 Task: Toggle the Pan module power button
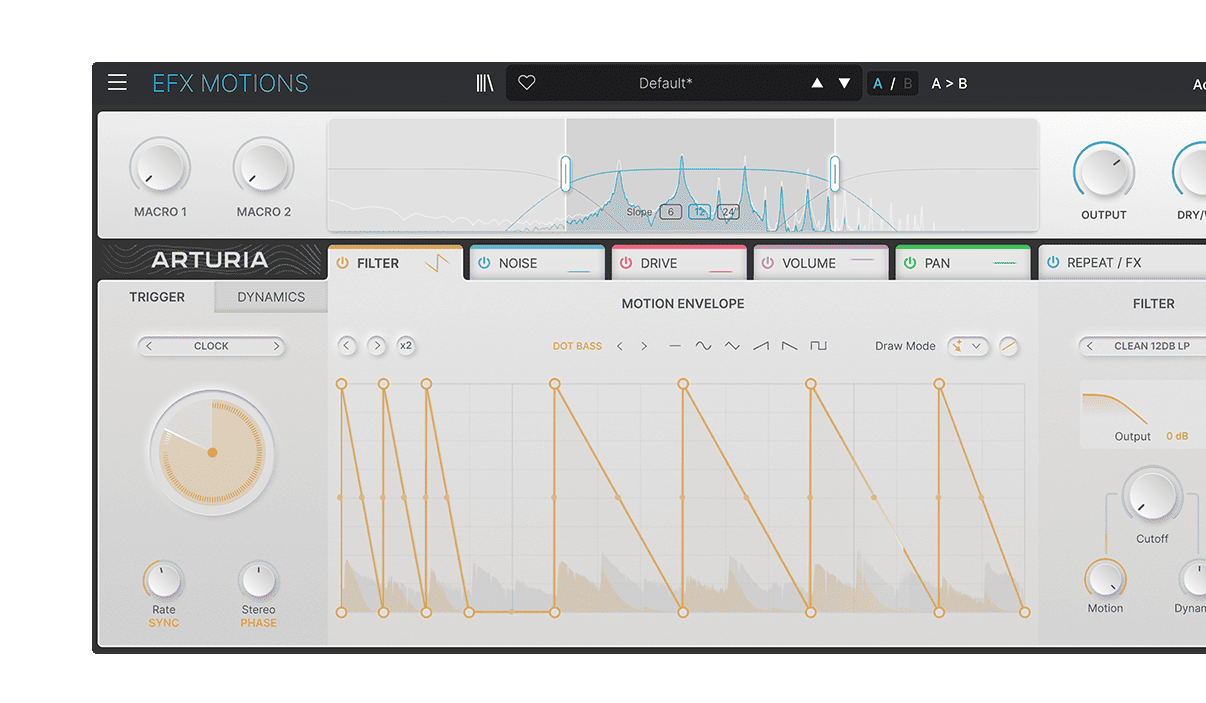[910, 263]
